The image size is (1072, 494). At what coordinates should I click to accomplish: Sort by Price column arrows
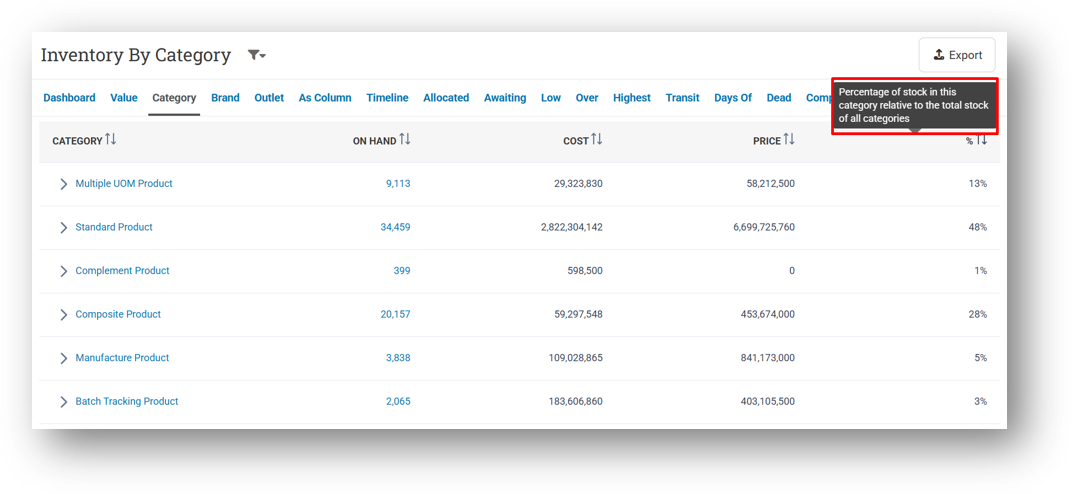(x=789, y=139)
